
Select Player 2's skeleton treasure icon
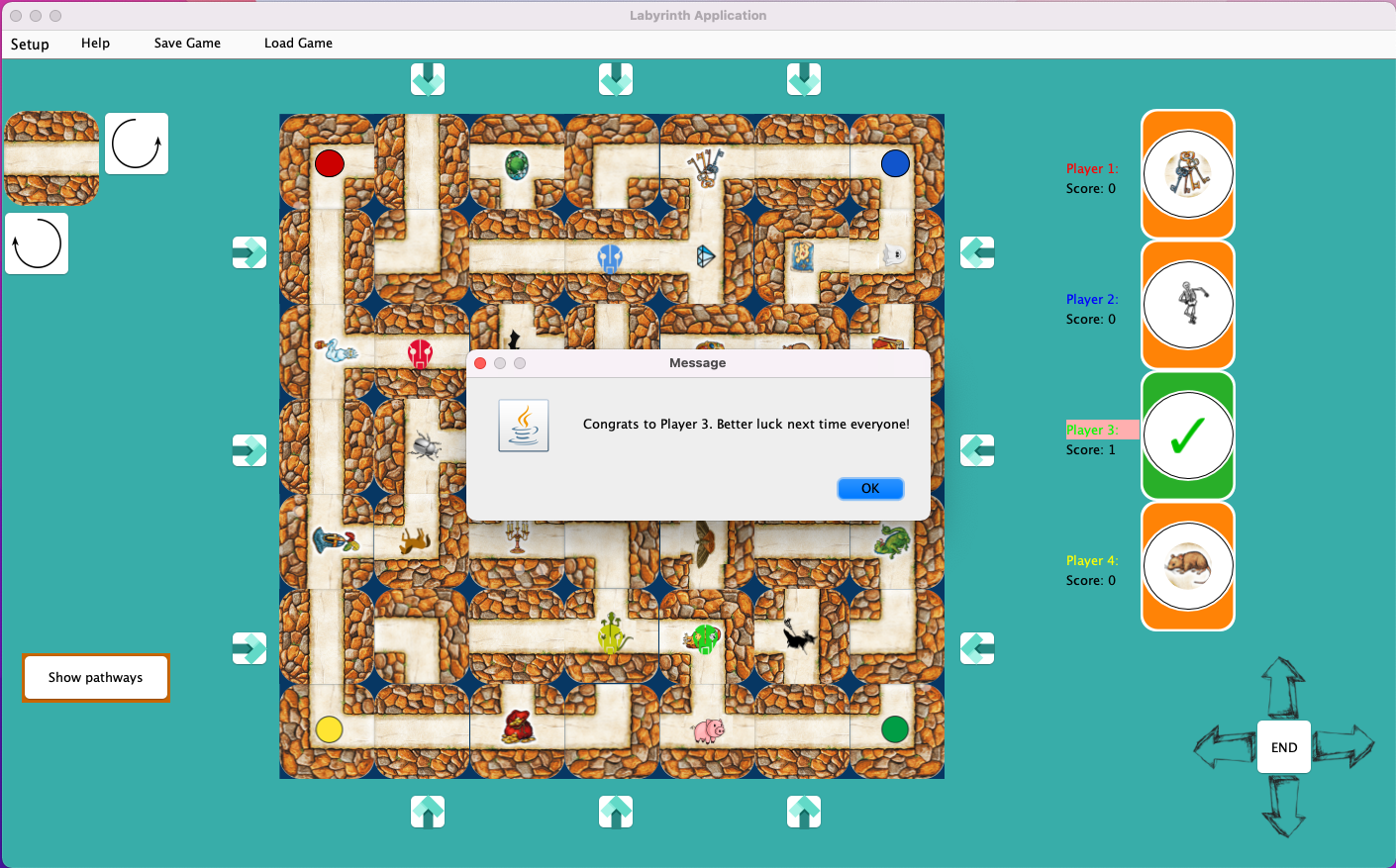tap(1188, 305)
